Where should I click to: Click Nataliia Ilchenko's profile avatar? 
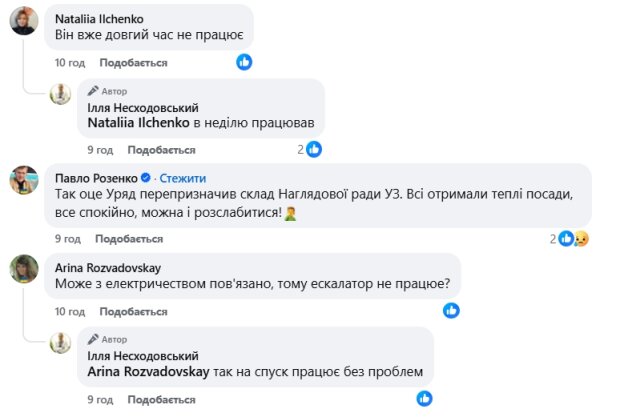tap(24, 22)
